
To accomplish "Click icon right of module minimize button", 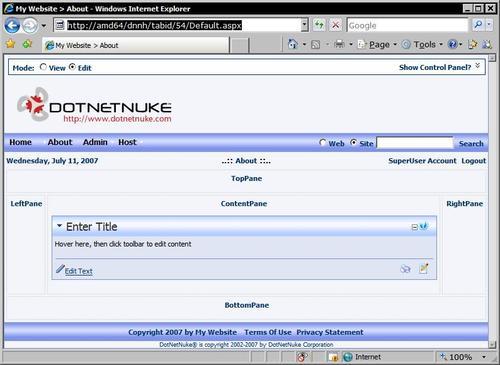I will (424, 226).
